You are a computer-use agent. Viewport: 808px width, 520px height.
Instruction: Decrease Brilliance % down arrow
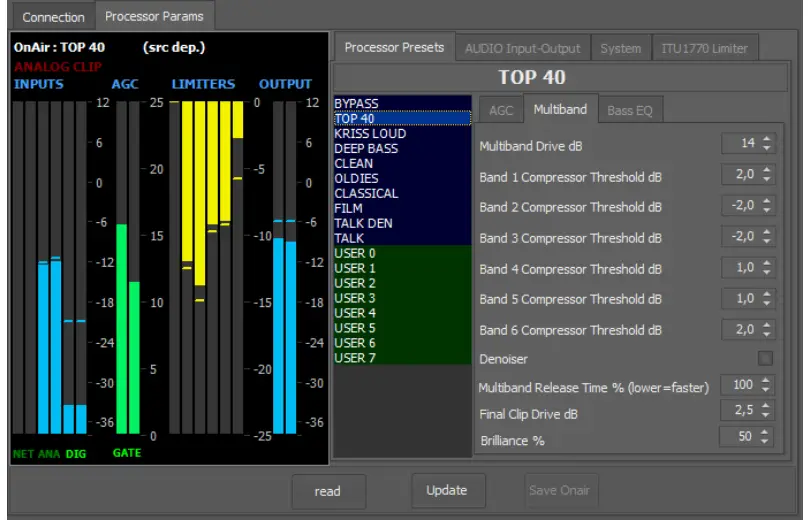(x=765, y=441)
